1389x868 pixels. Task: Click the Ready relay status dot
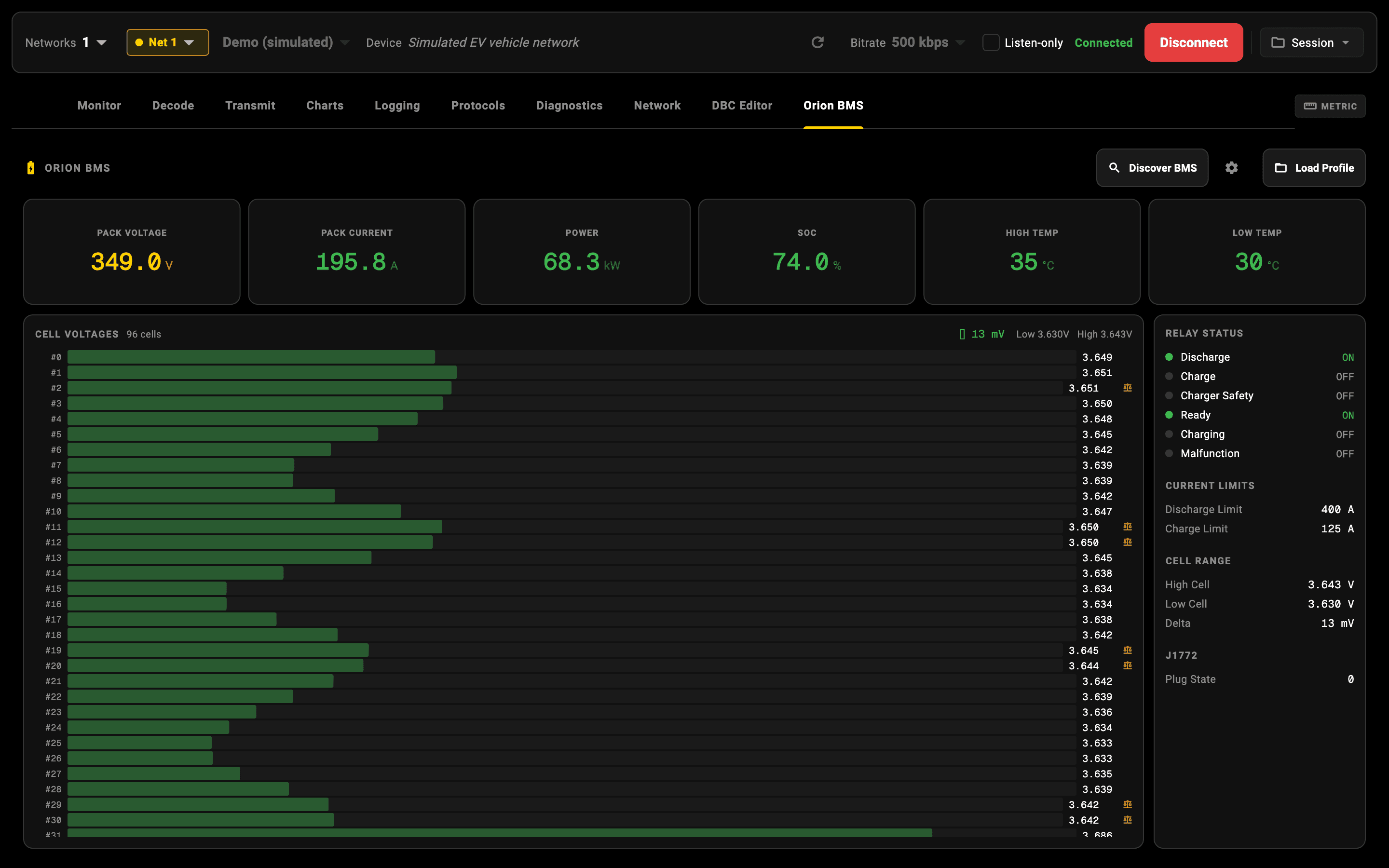click(x=1169, y=415)
